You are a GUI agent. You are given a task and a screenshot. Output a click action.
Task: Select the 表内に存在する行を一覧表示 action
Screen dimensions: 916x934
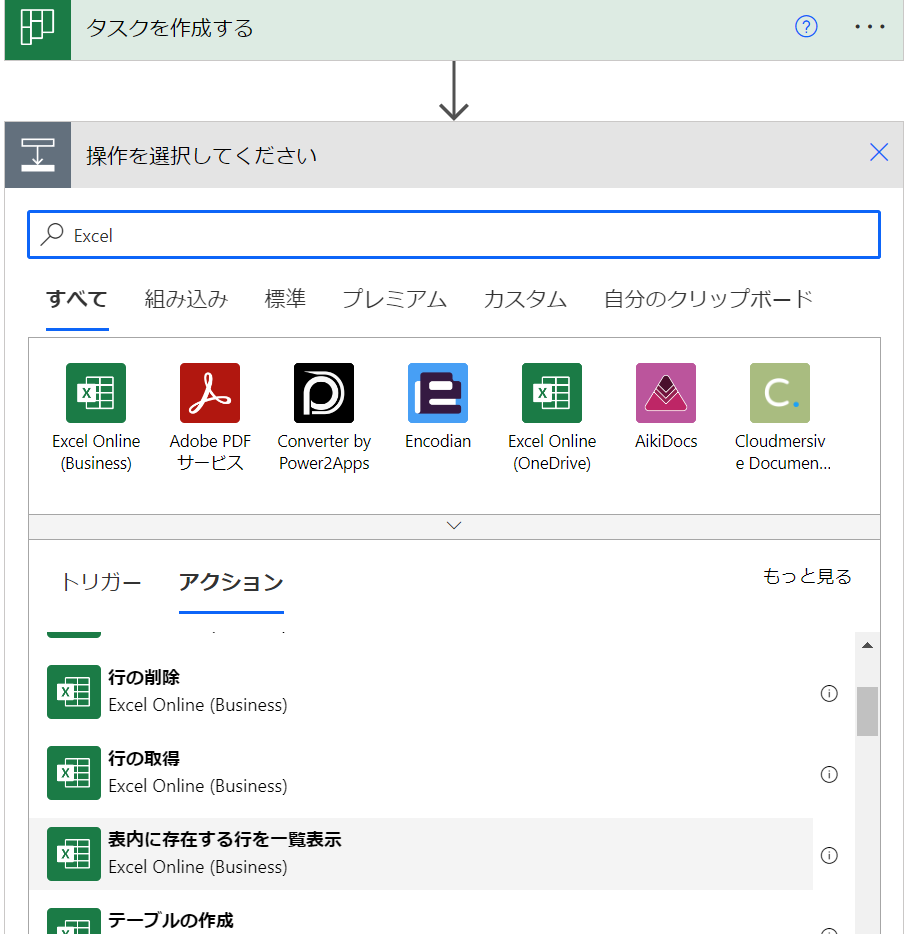pos(422,854)
